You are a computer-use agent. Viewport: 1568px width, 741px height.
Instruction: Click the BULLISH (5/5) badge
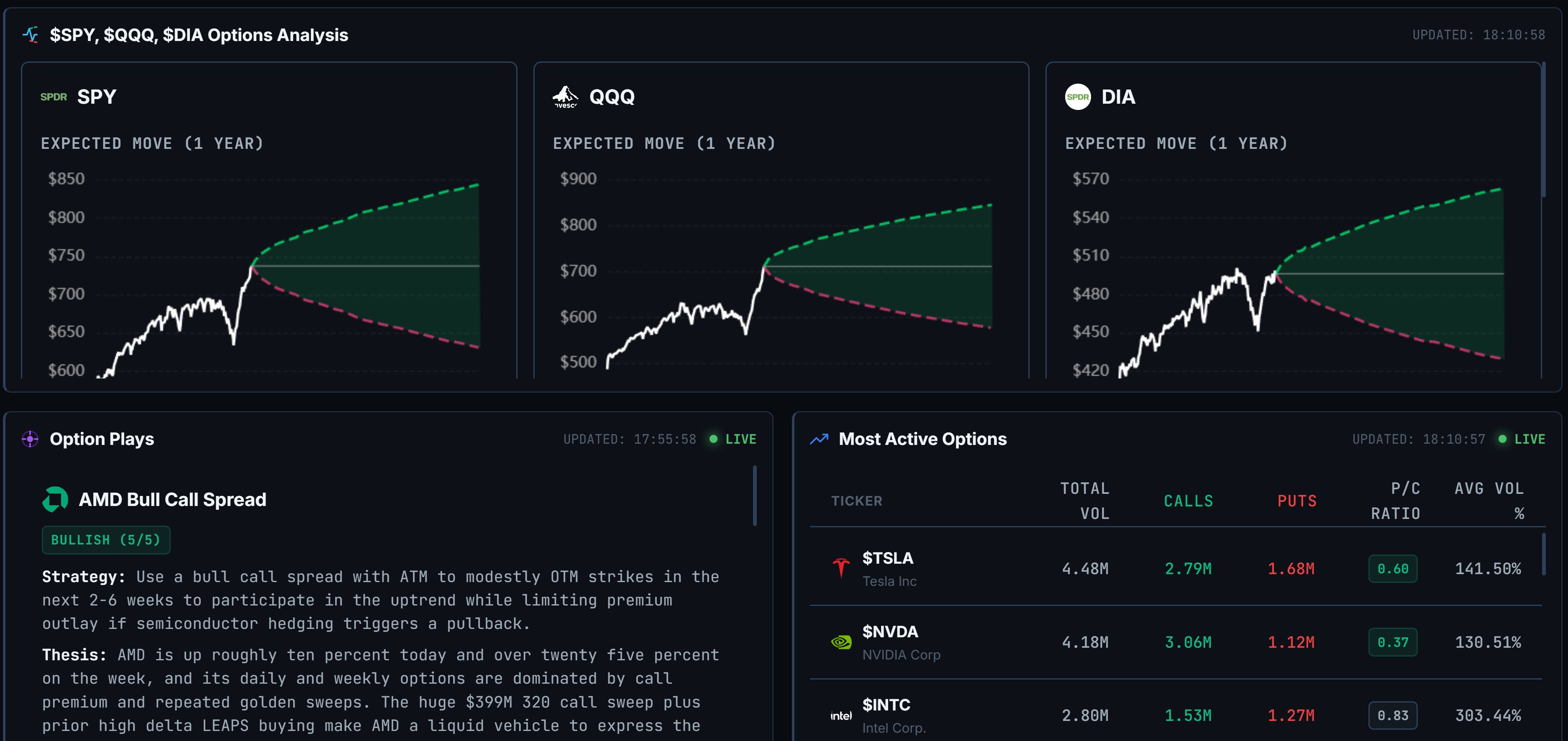point(106,539)
